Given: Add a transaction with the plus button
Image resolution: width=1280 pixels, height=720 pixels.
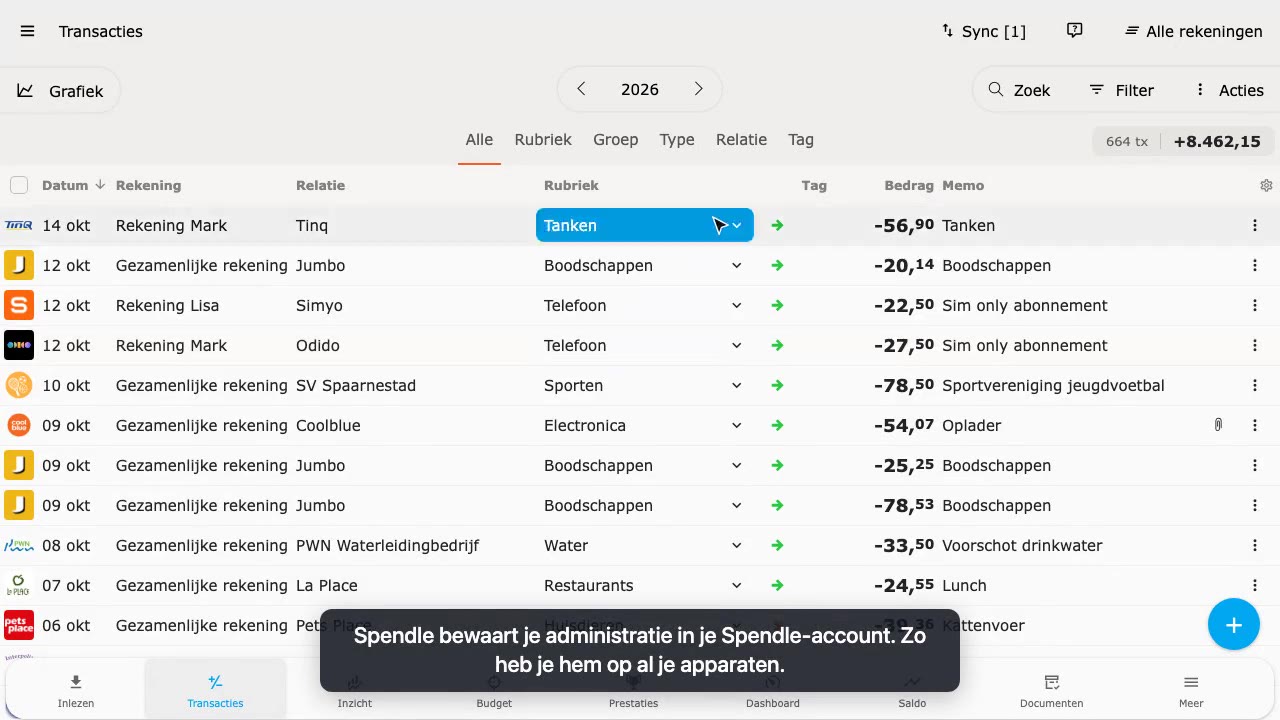Looking at the screenshot, I should (1234, 625).
